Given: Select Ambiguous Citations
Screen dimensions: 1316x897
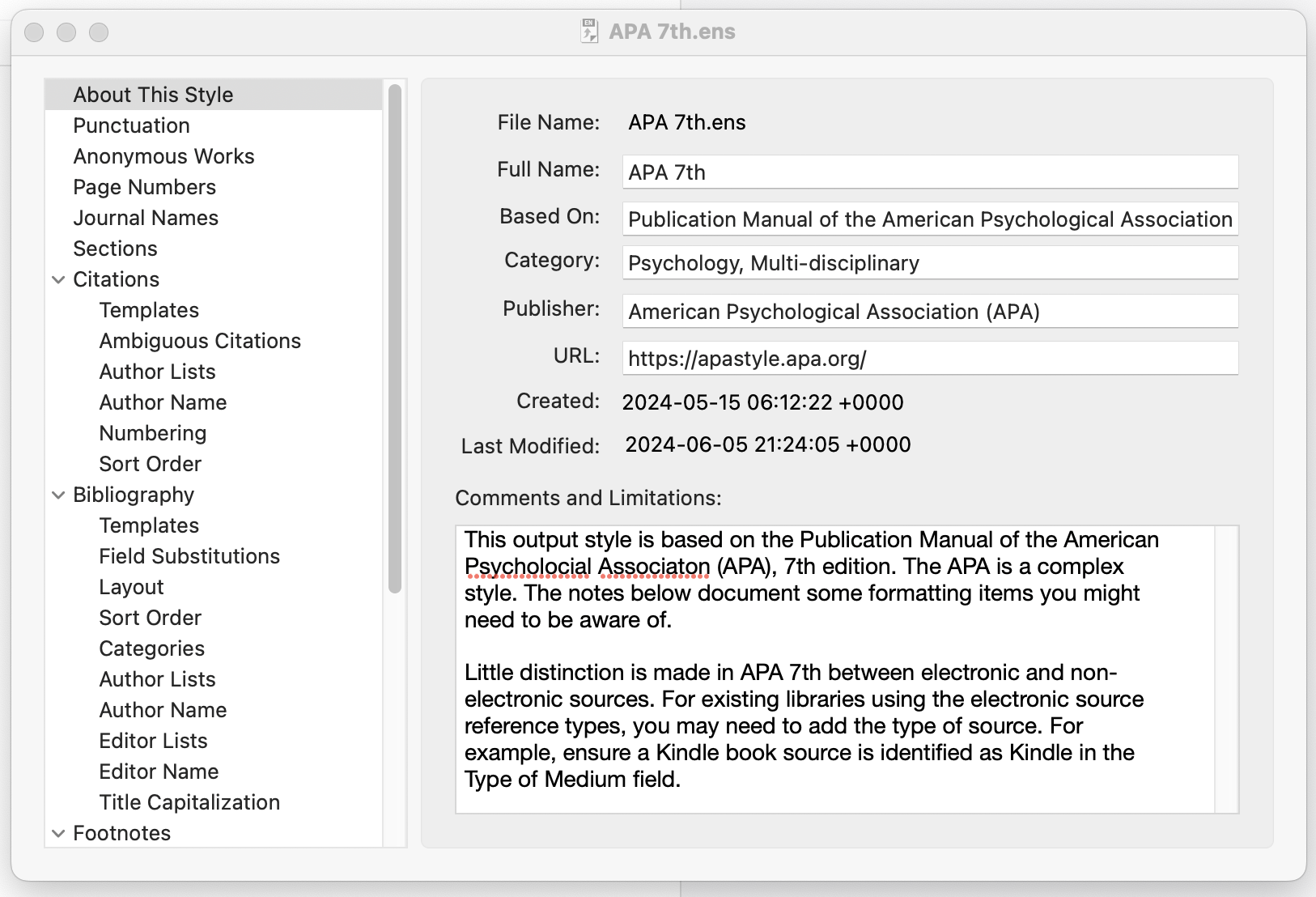Looking at the screenshot, I should pyautogui.click(x=200, y=340).
